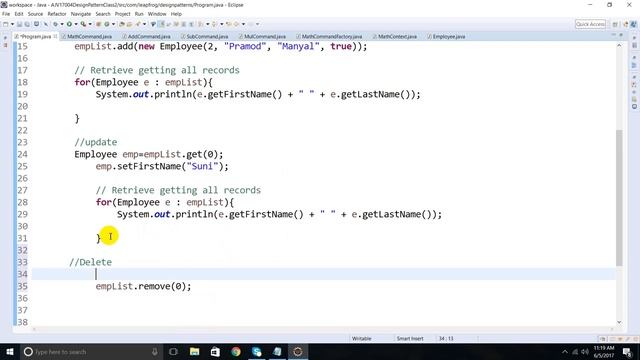
Task: Click the Eclipse icon in the taskbar
Action: [298, 351]
